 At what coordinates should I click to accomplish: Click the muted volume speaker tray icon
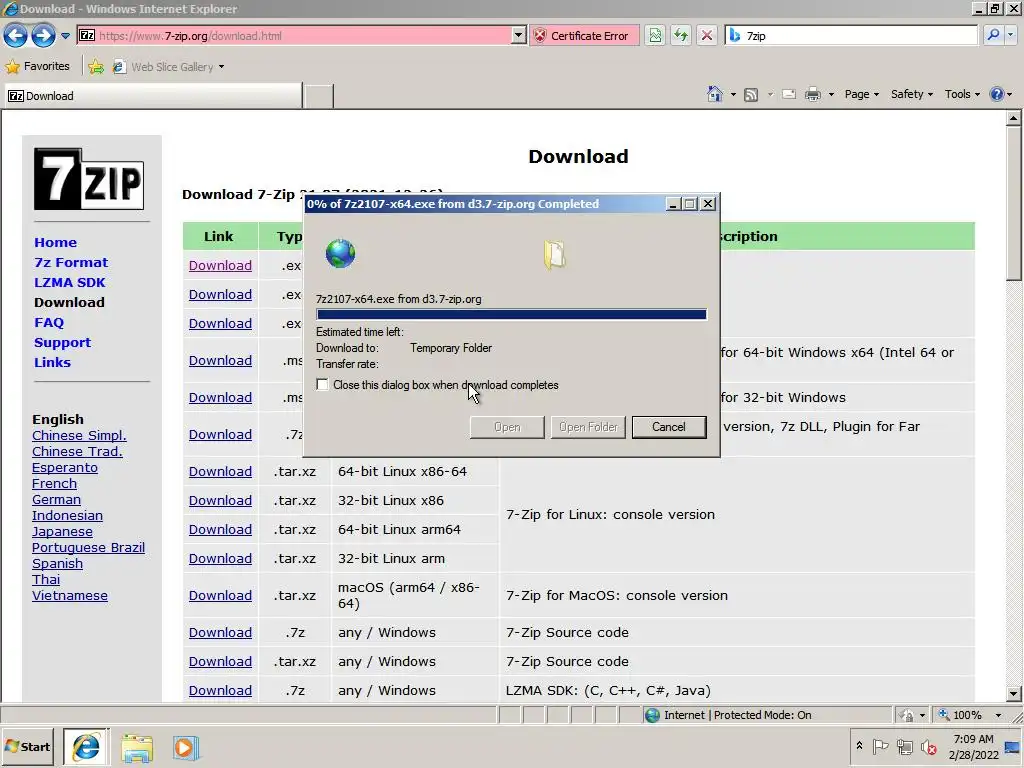pos(928,746)
